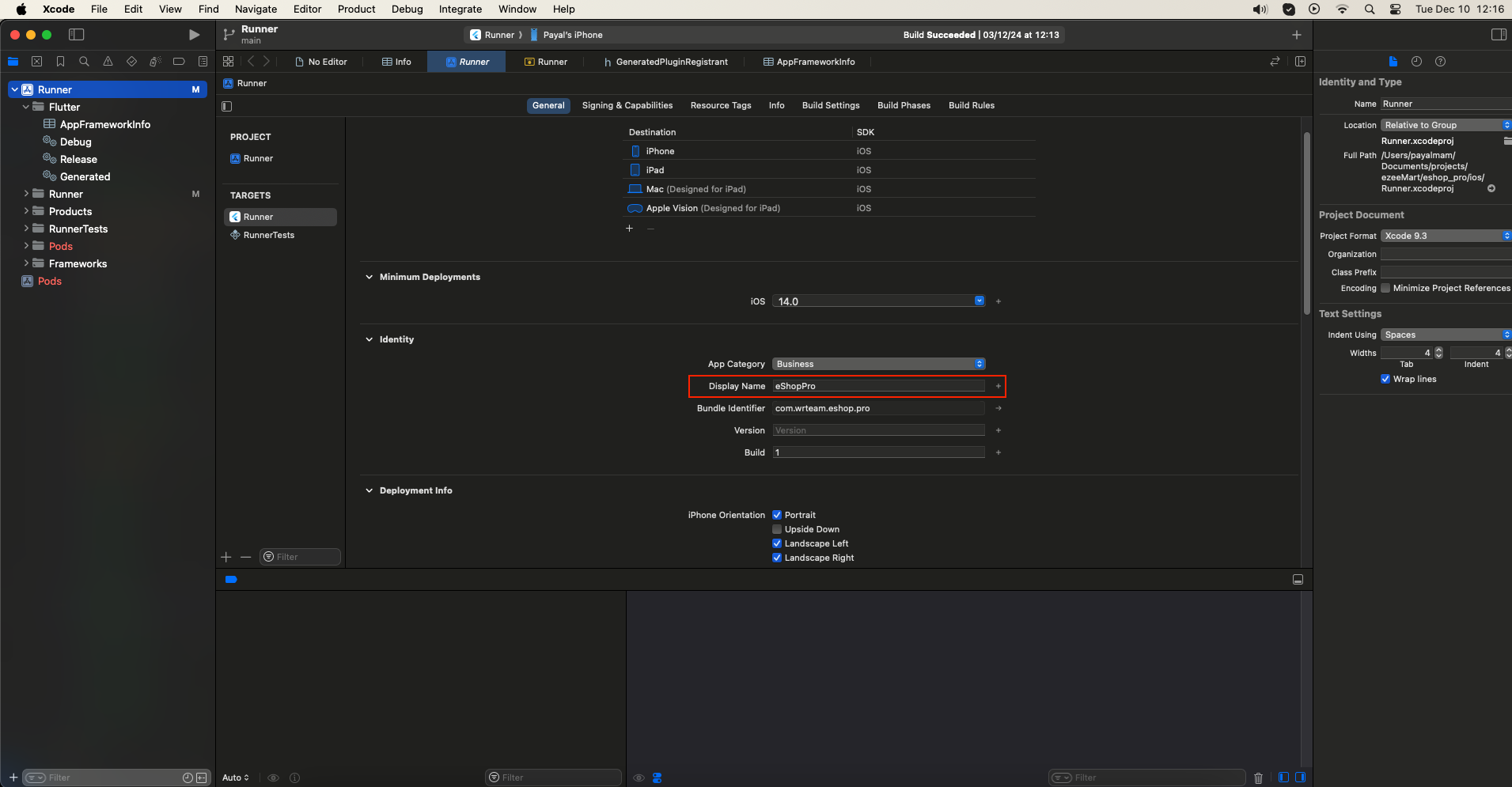
Task: Uncheck Landscape Right orientation
Action: coord(777,558)
